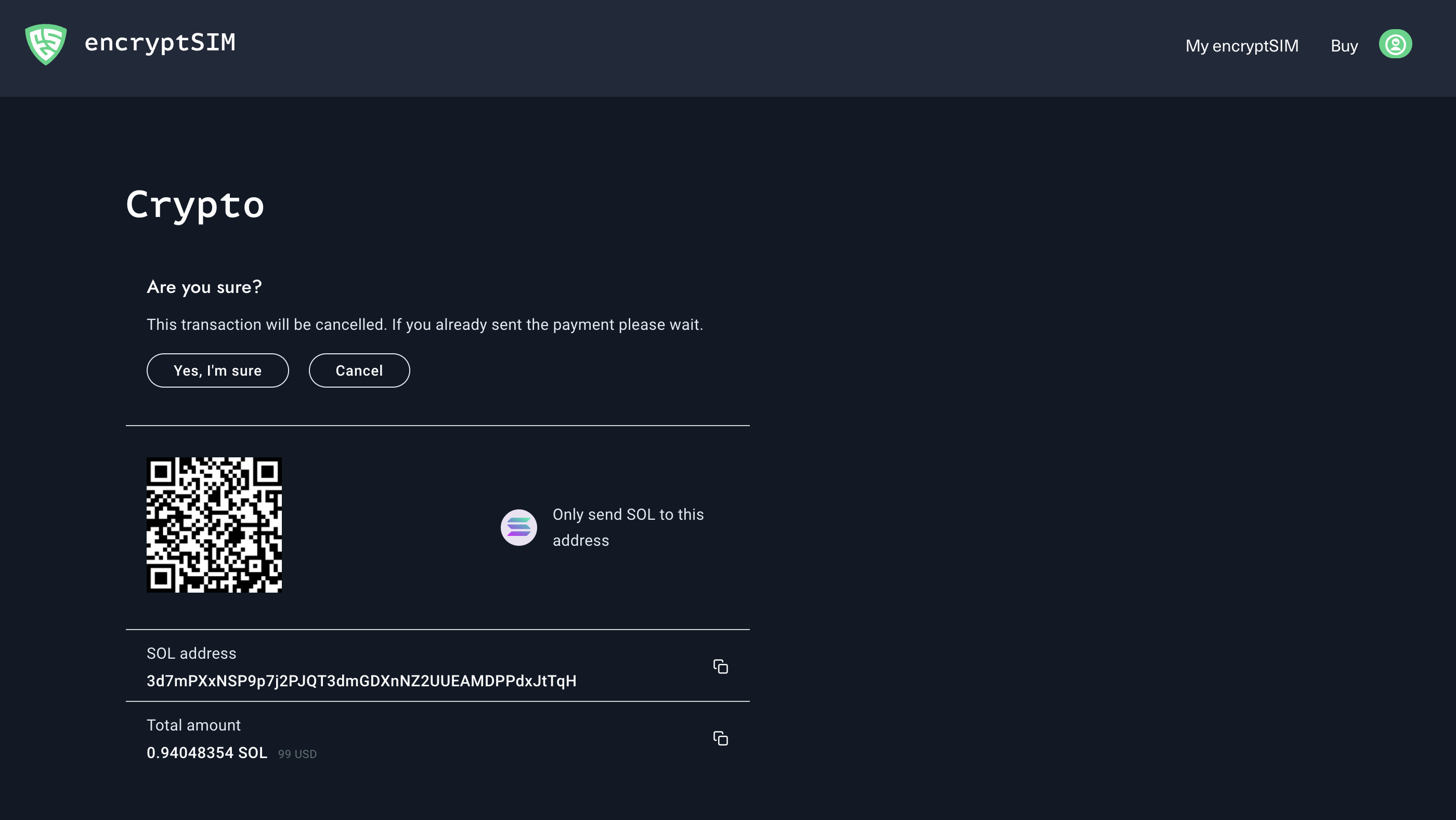The width and height of the screenshot is (1456, 820).
Task: Click the payment QR code image
Action: click(214, 525)
